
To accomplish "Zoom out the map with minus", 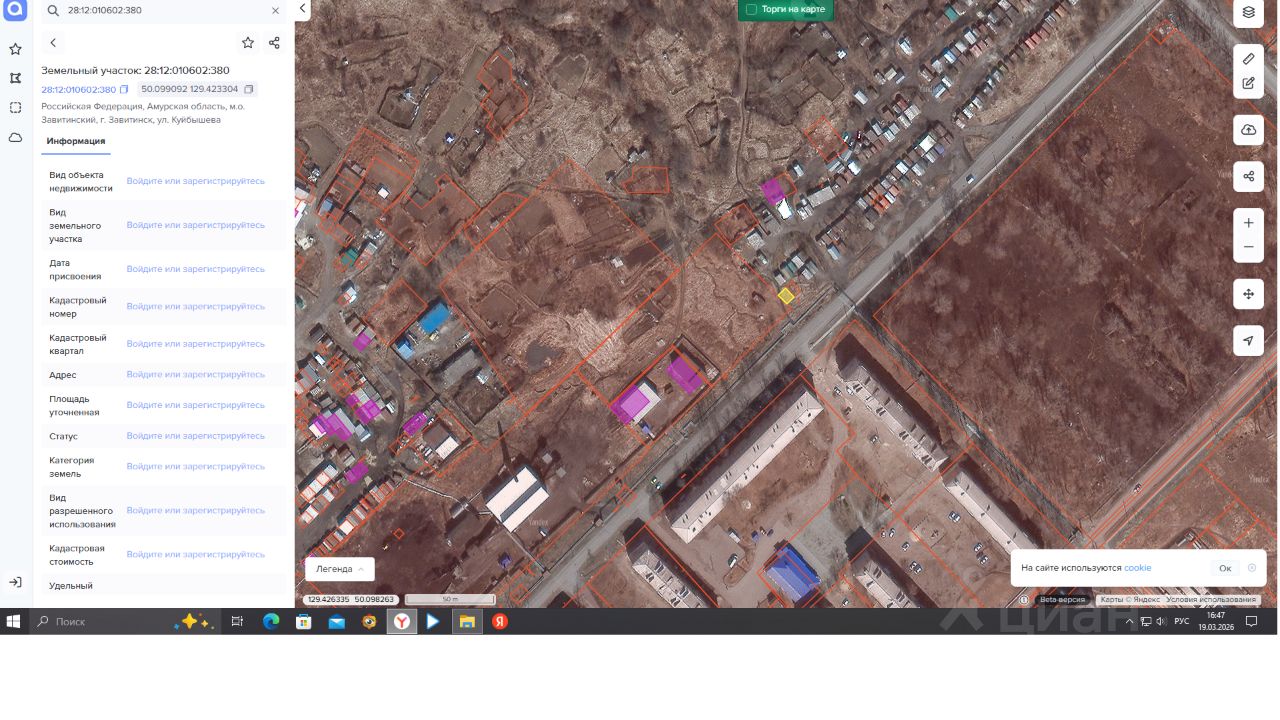I will pos(1248,247).
